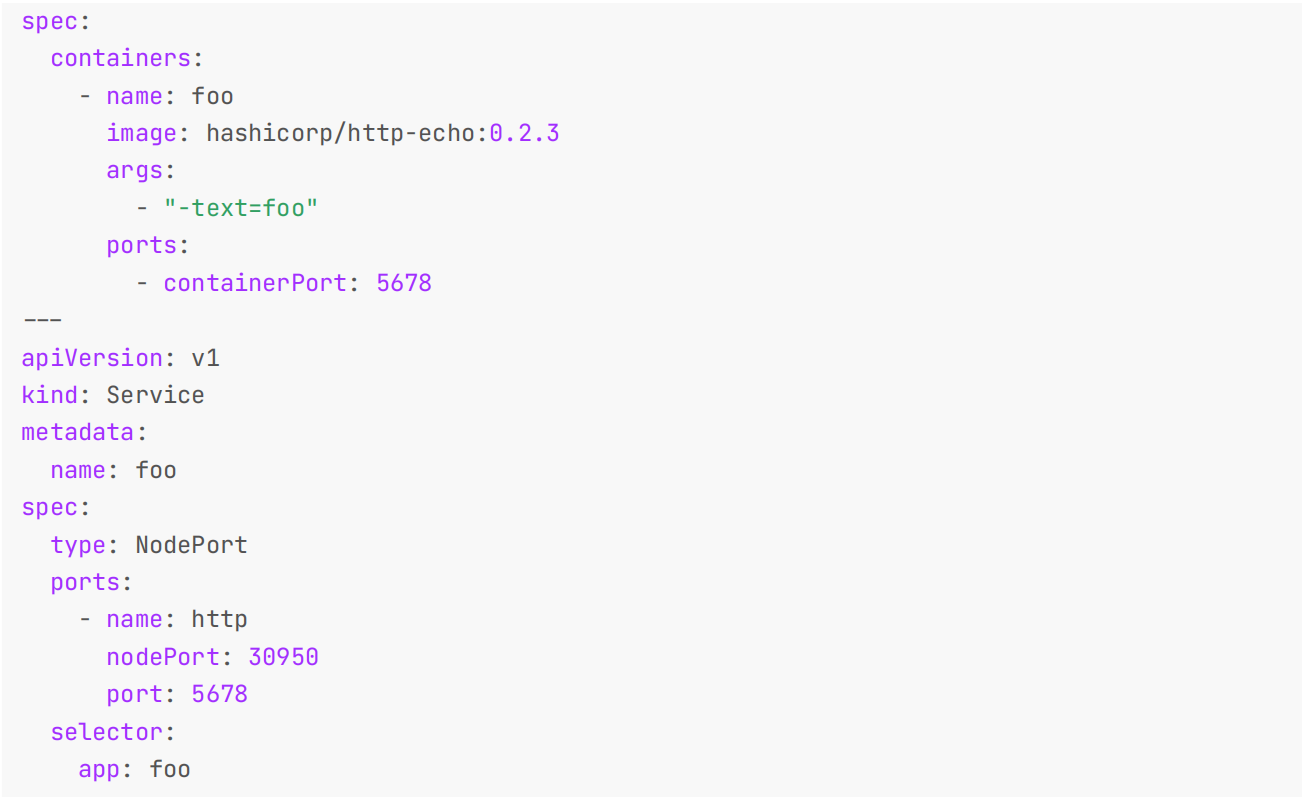Place cursor on "-text=foo" argument string

(x=241, y=208)
